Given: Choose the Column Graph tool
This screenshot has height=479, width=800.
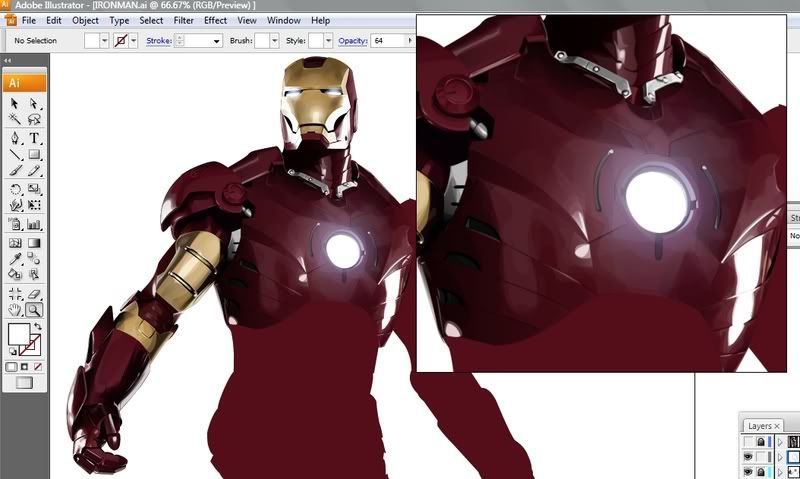Looking at the screenshot, I should coord(34,224).
